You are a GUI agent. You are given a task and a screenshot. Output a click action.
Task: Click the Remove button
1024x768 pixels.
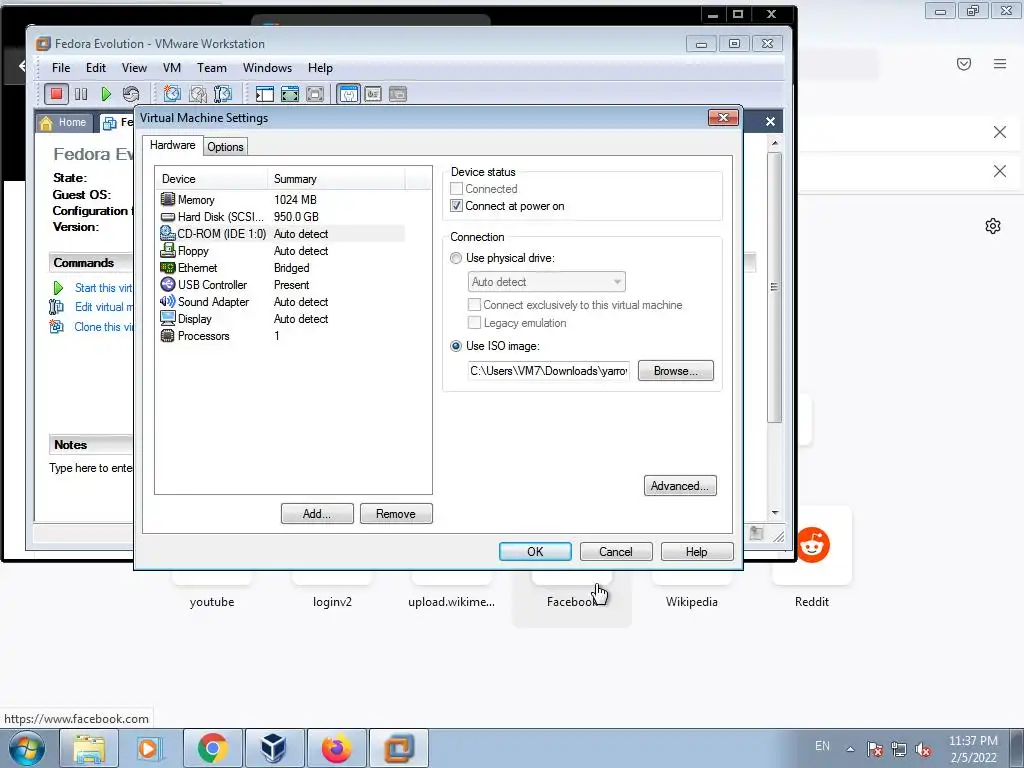point(396,514)
